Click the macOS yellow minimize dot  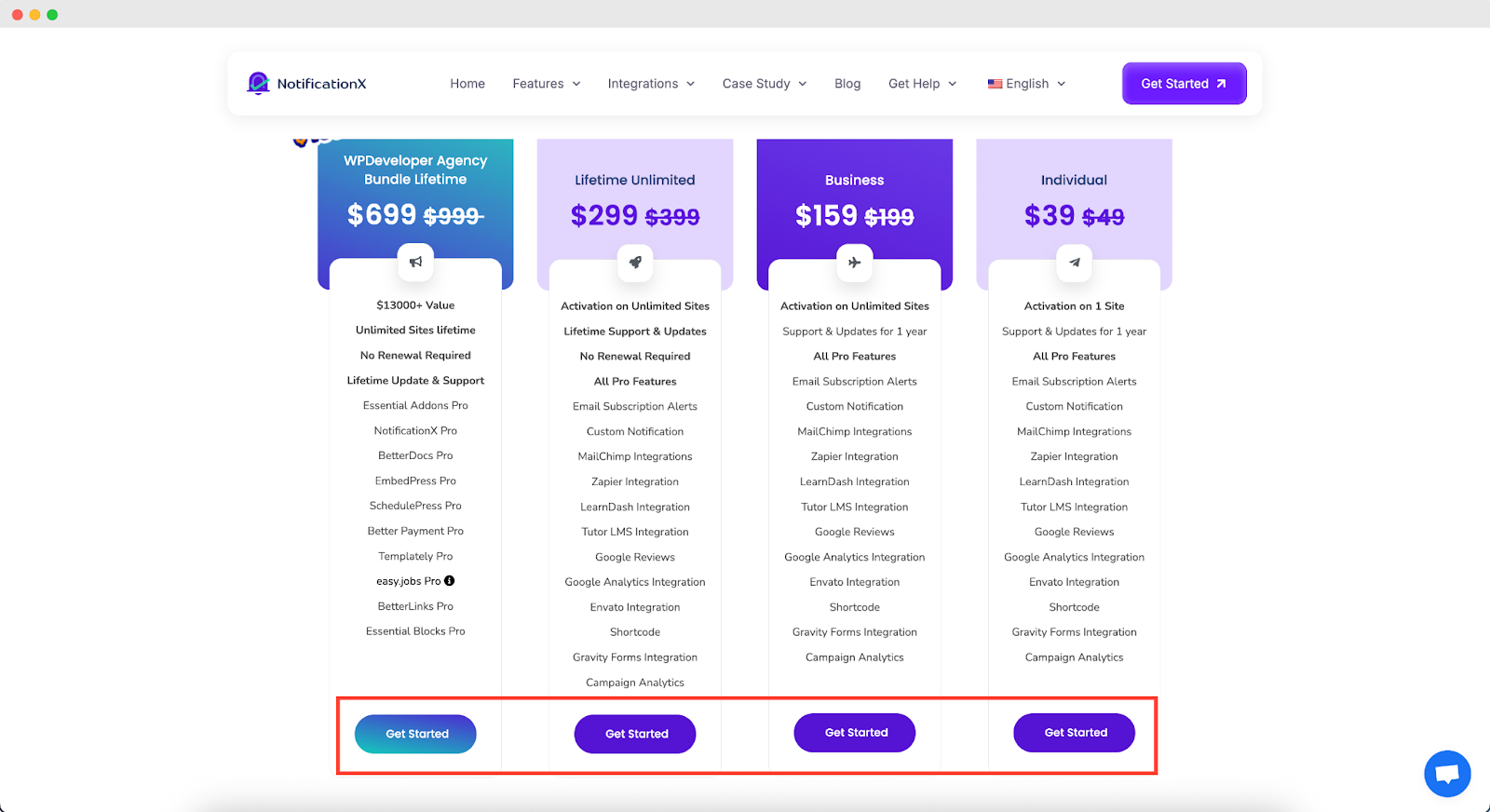35,15
